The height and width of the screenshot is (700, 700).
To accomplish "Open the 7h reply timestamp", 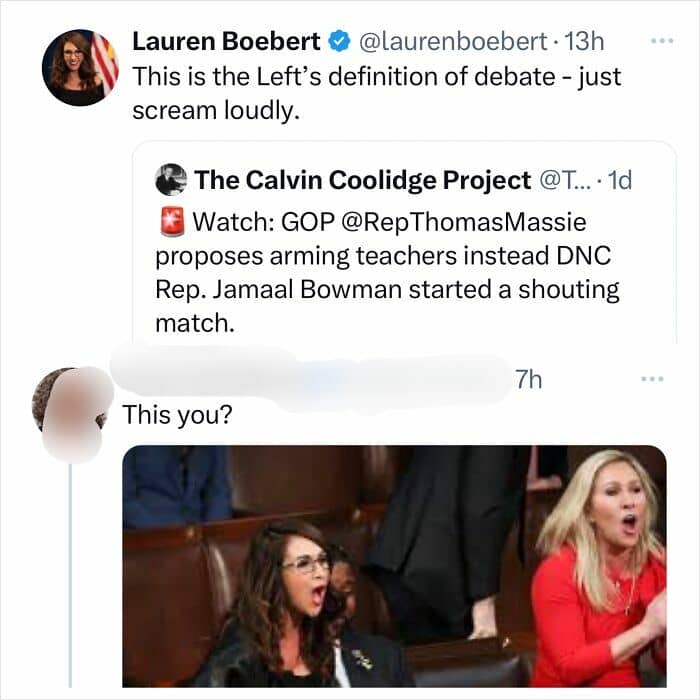I will (x=529, y=380).
